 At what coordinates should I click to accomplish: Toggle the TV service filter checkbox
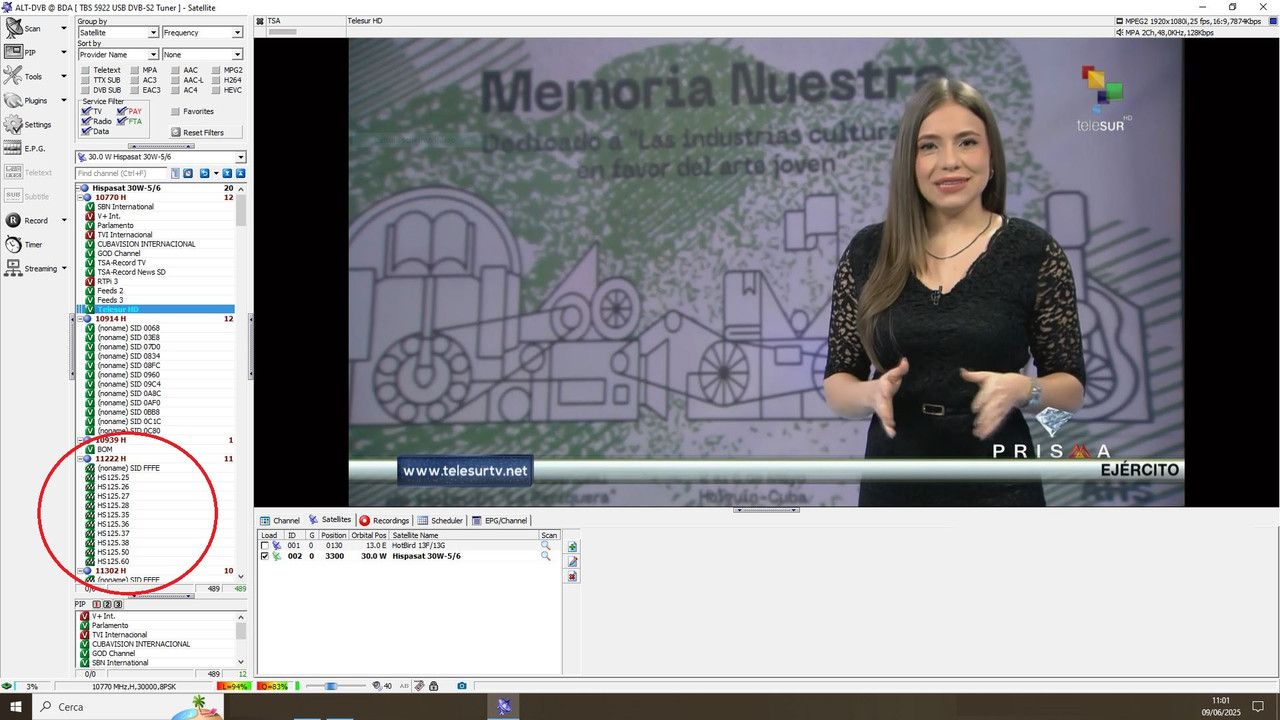(87, 111)
